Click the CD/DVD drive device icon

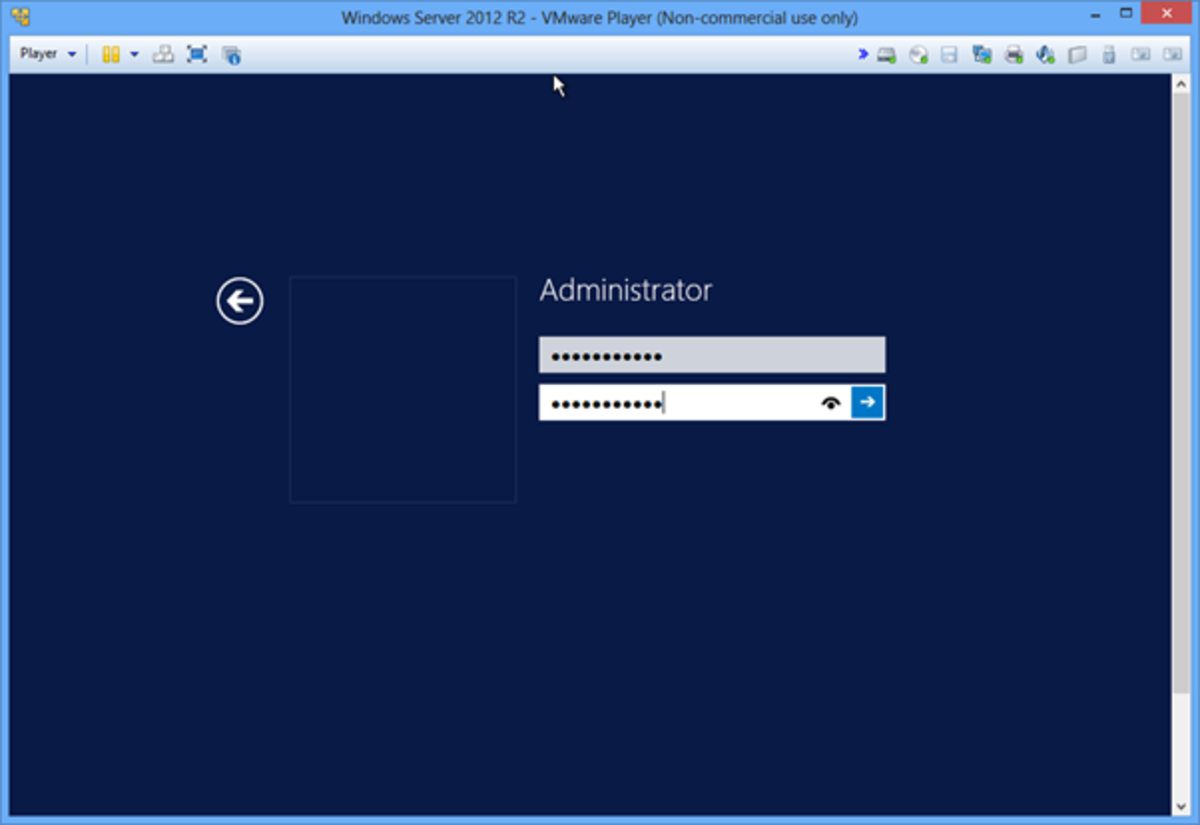pyautogui.click(x=917, y=54)
